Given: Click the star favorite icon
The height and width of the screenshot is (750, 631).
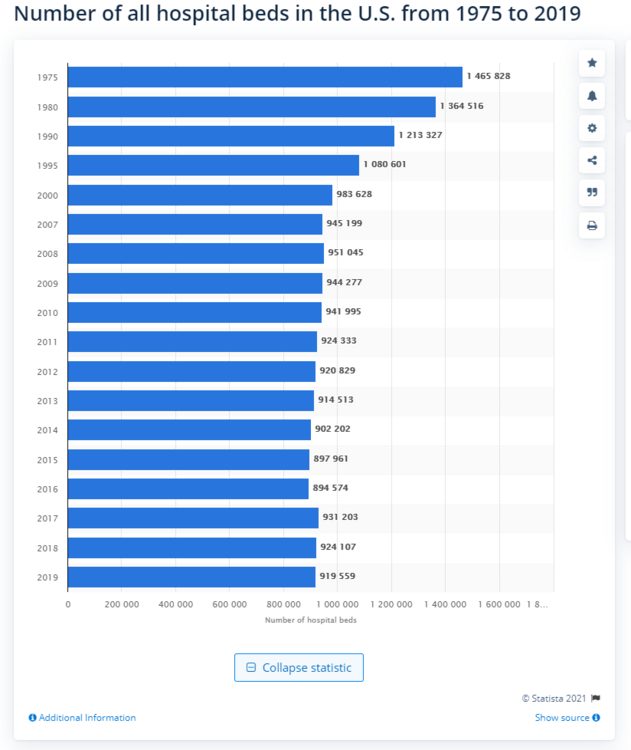Looking at the screenshot, I should pos(592,63).
